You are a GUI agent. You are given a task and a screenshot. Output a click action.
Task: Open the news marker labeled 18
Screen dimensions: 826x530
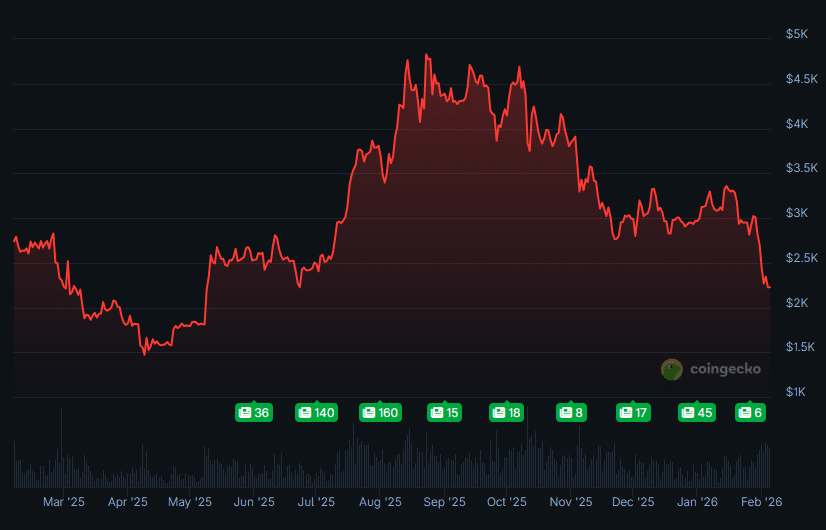point(506,412)
